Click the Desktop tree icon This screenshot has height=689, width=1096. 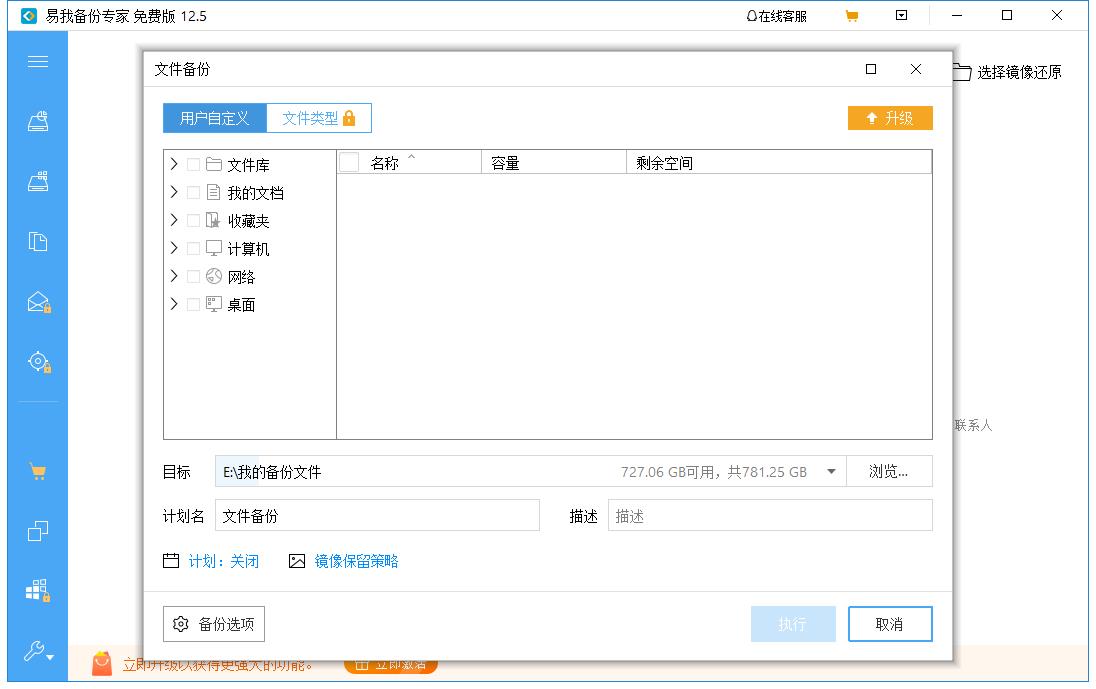[214, 304]
